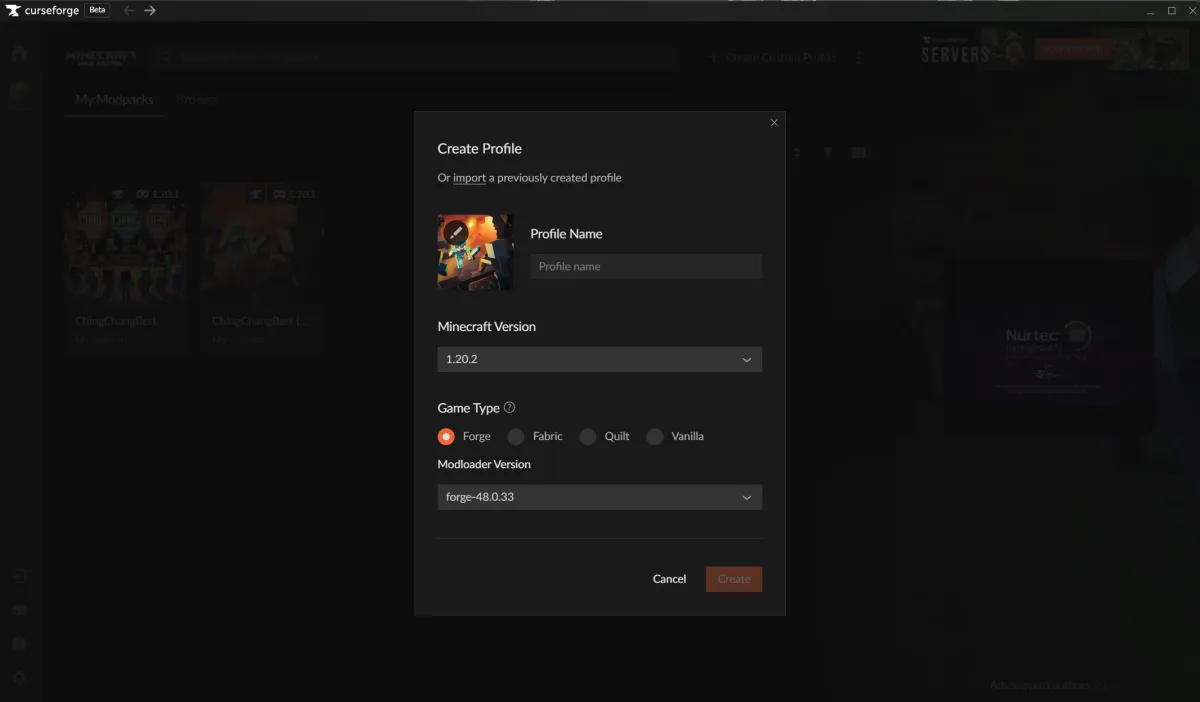
Task: Click the login icon in the left sidebar
Action: coord(19,576)
